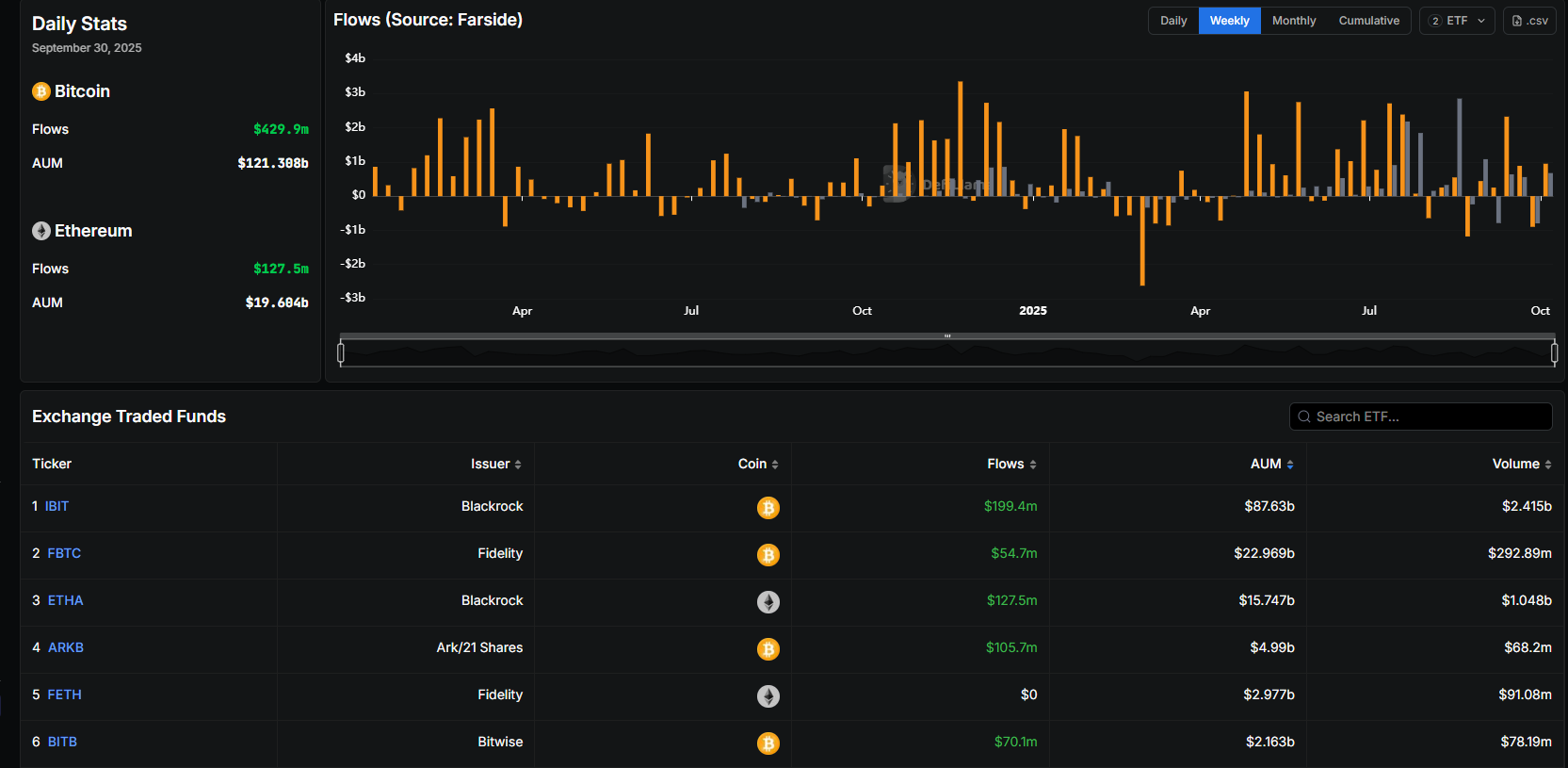The width and height of the screenshot is (1568, 768).
Task: Click the Bitcoin coin icon in IBIT row
Action: click(x=768, y=508)
